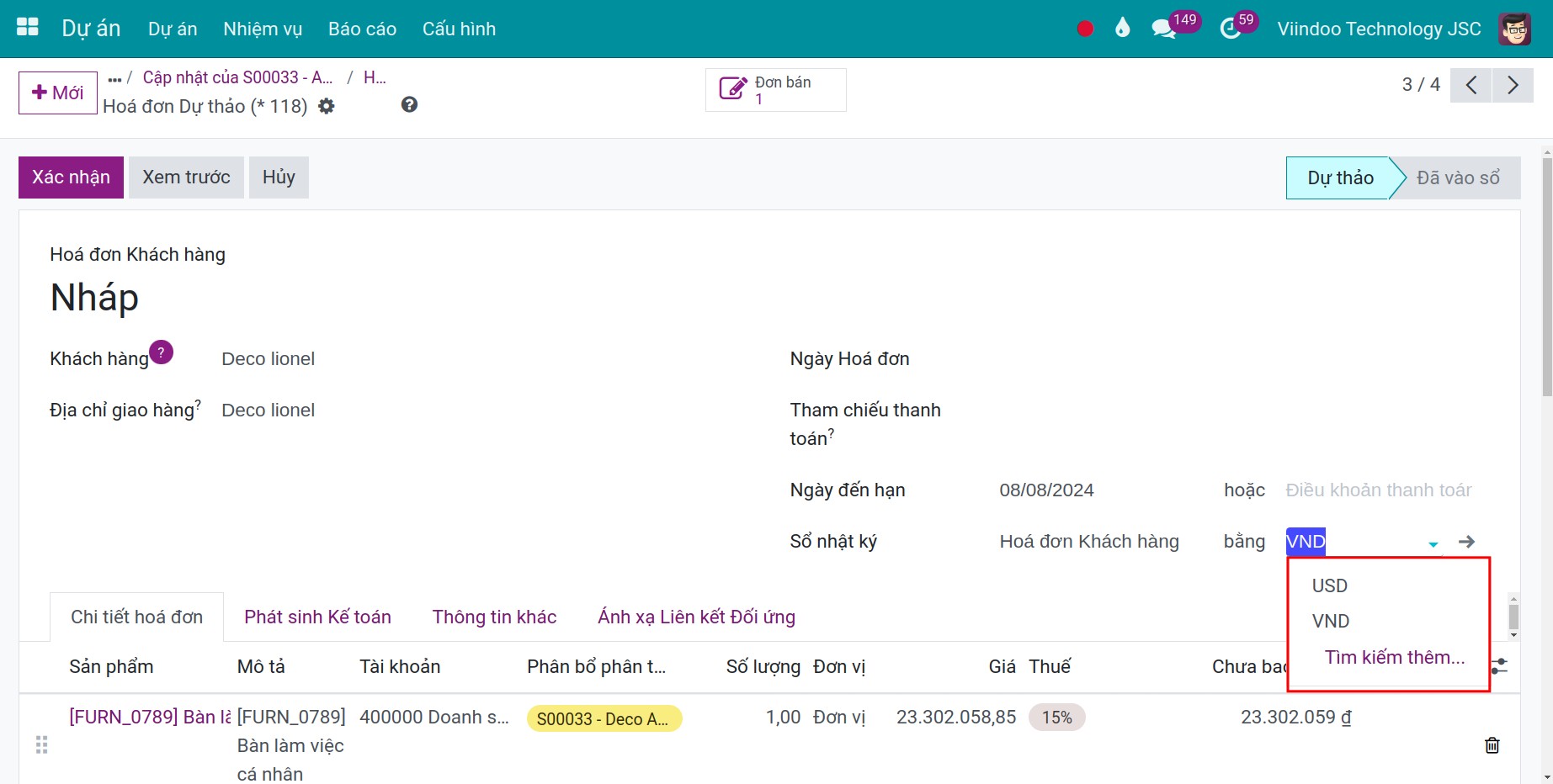Click the water drop icon in top bar

tap(1122, 29)
